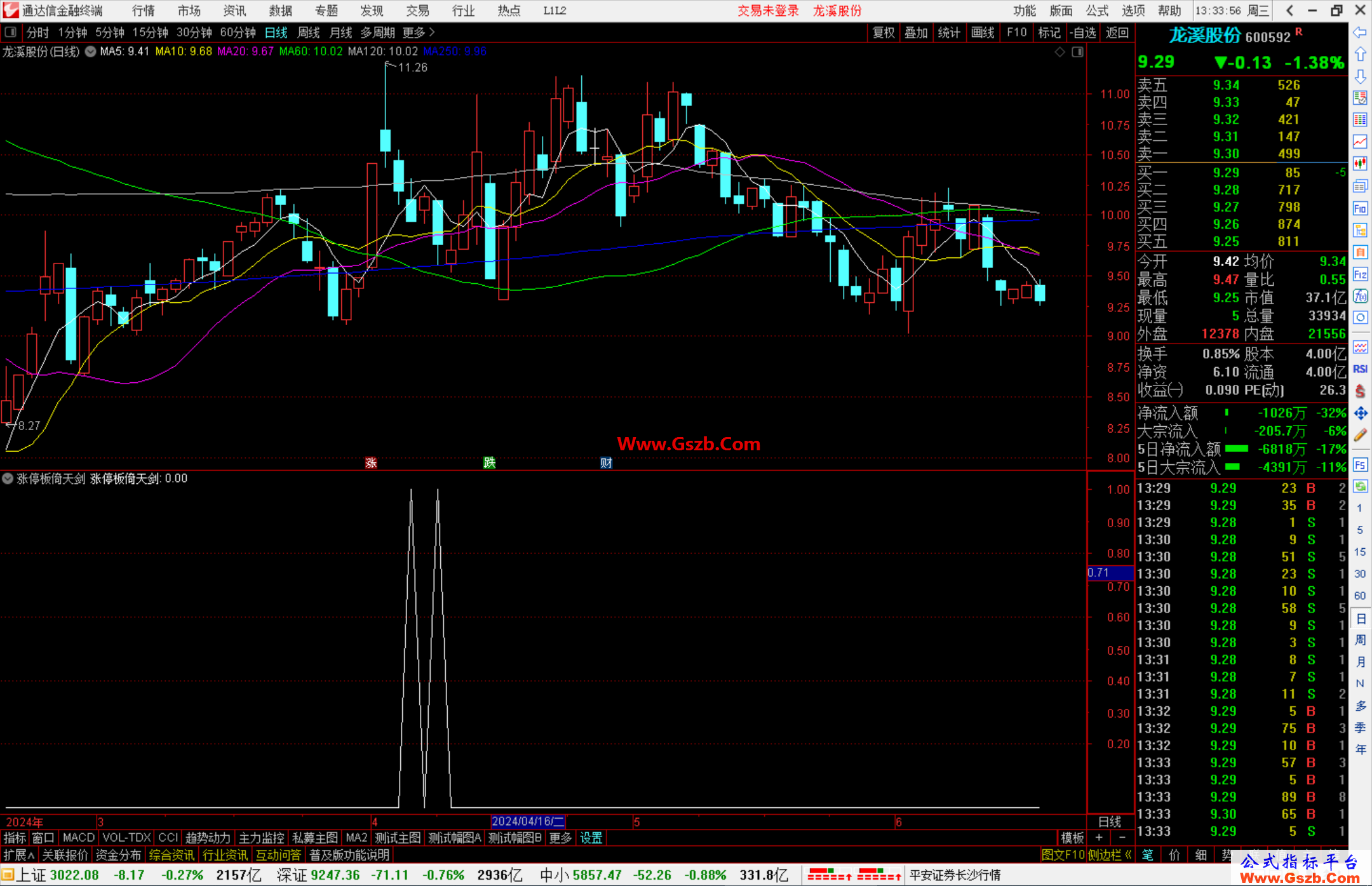
Task: Click the green refresh sidebar icon
Action: (1360, 487)
